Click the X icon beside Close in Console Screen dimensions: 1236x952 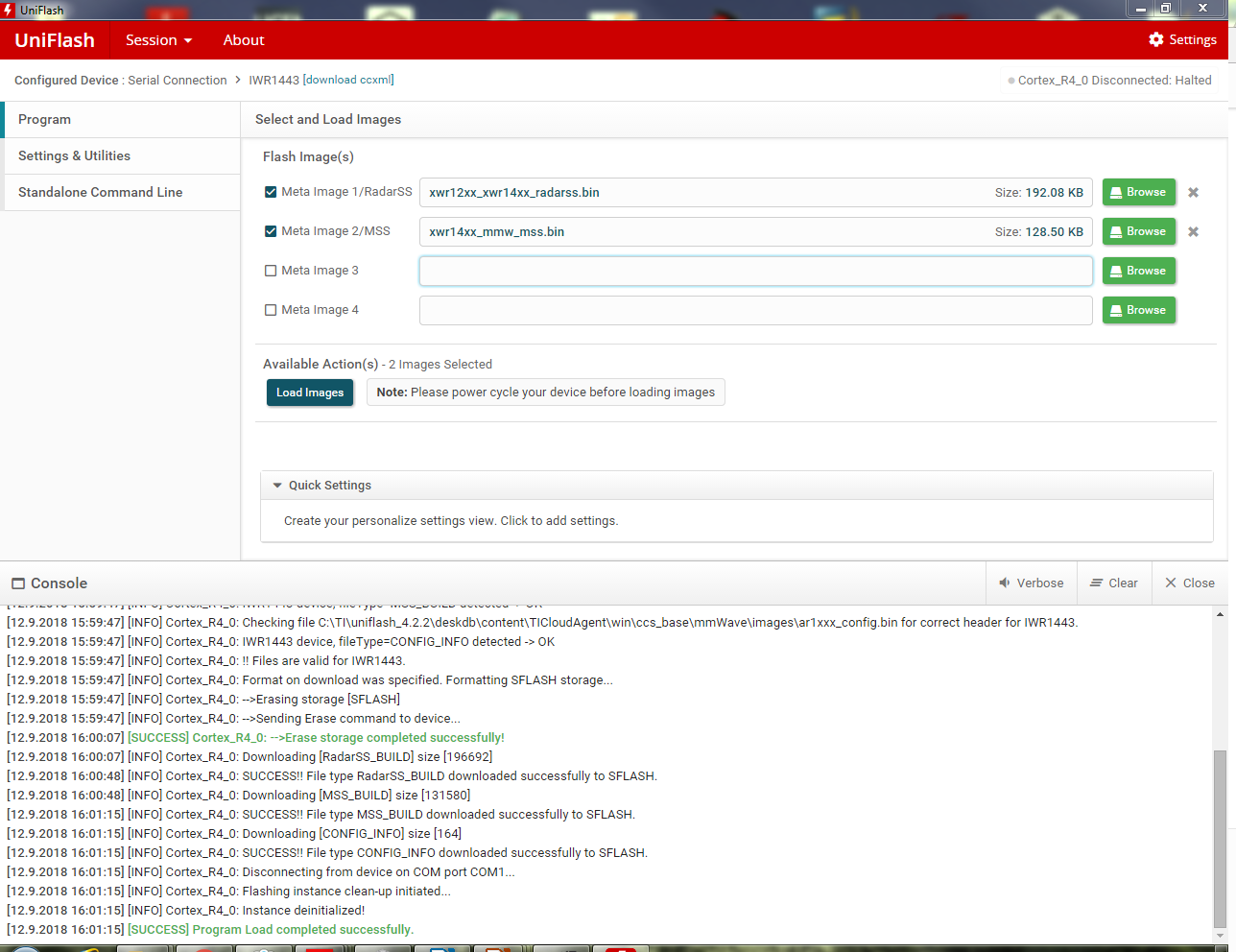click(1171, 583)
